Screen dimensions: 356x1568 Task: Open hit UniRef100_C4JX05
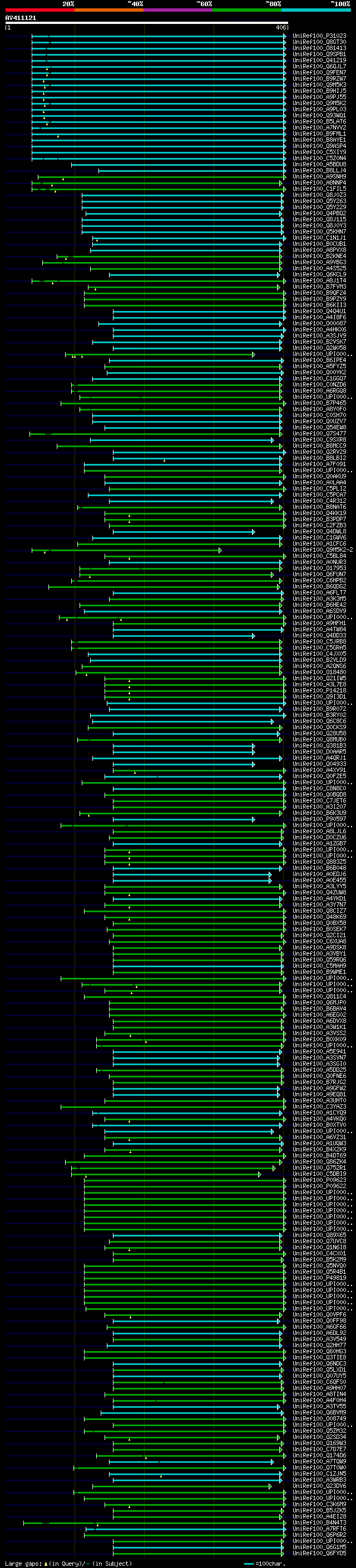tap(319, 654)
